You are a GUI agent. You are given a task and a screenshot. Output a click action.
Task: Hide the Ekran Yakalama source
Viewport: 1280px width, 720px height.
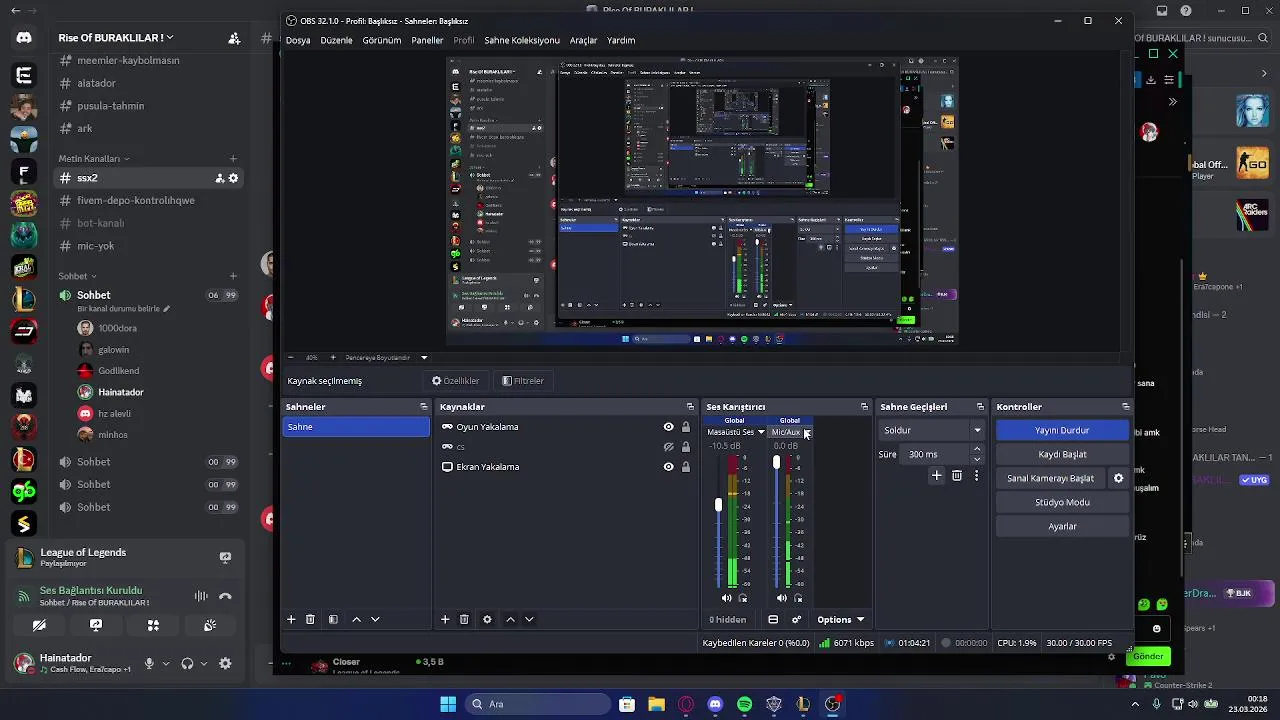(x=668, y=467)
